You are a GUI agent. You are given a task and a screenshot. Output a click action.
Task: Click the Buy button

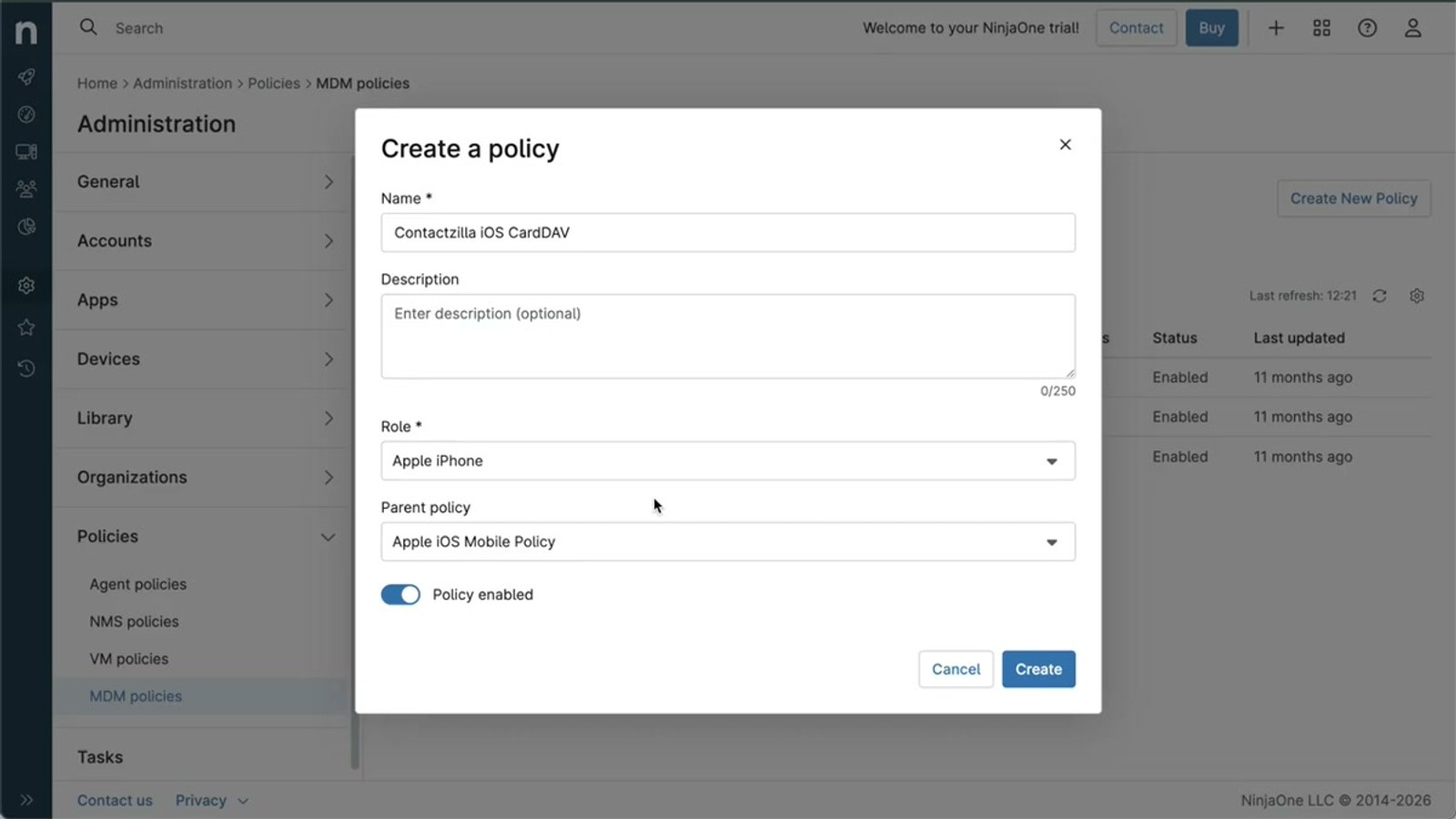[1211, 28]
